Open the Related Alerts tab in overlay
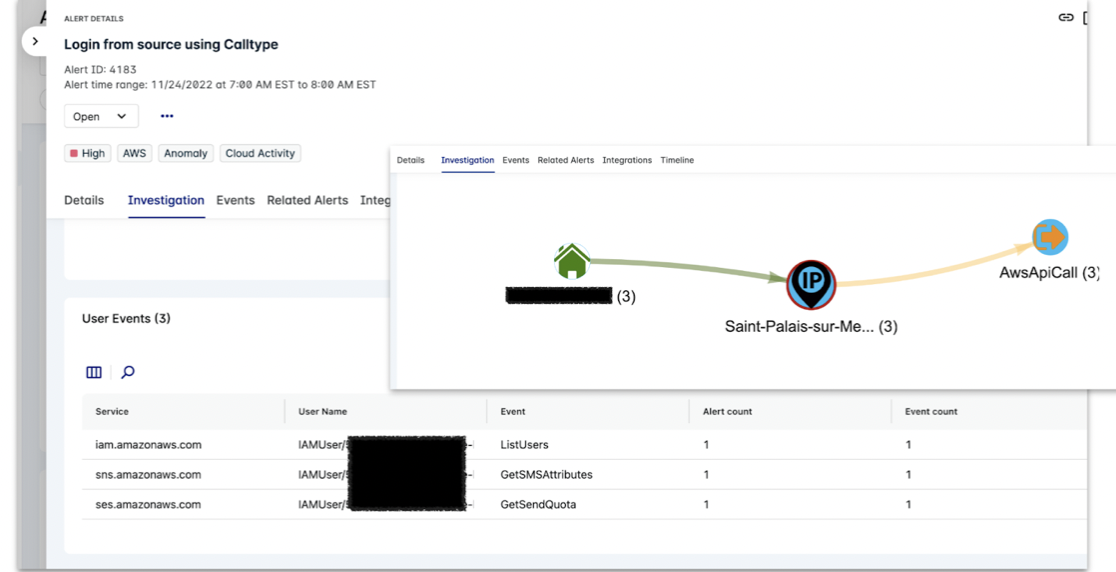The image size is (1116, 572). coord(565,160)
